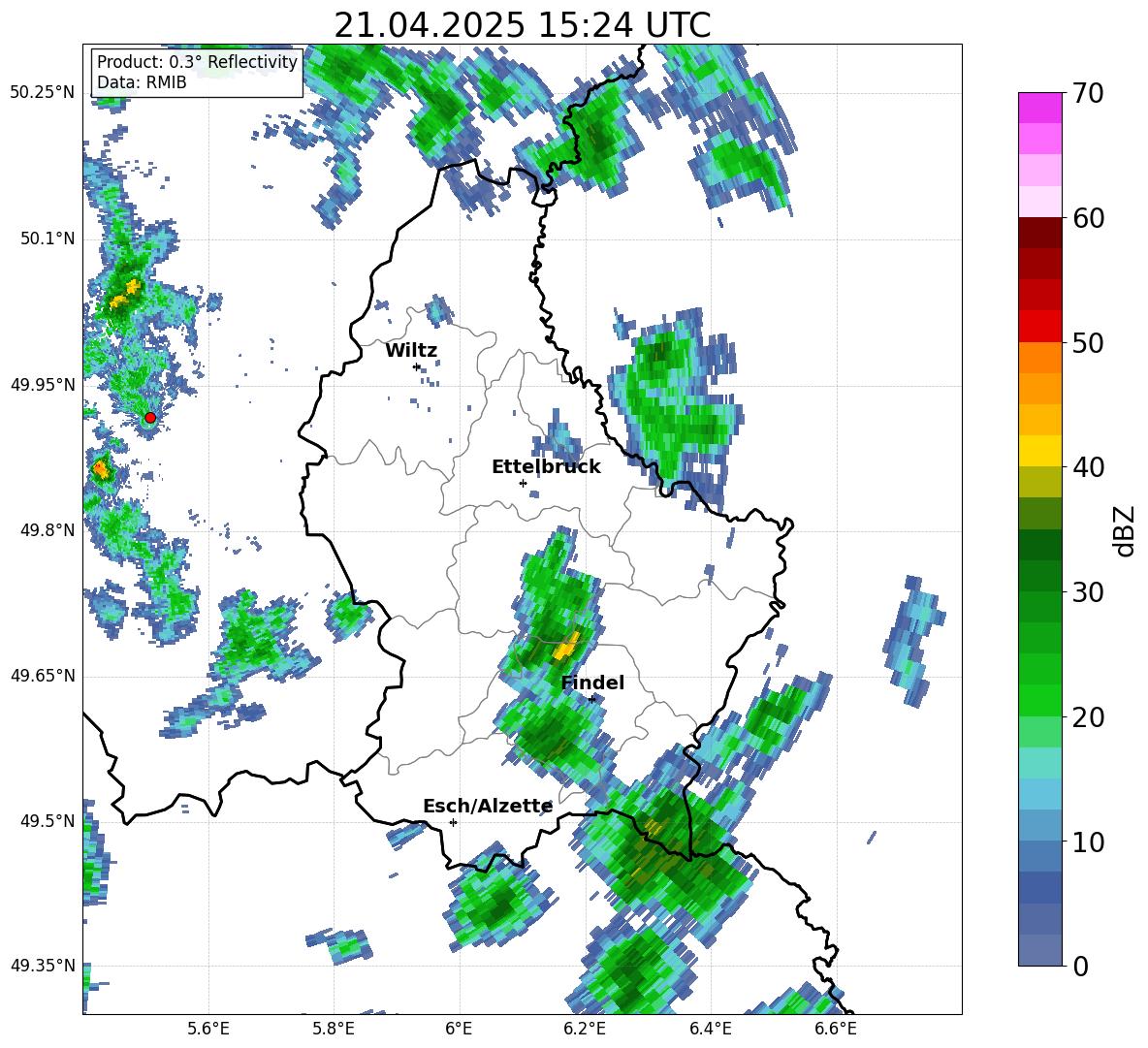
Task: Click the 6°E longitude label
Action: 459,1029
